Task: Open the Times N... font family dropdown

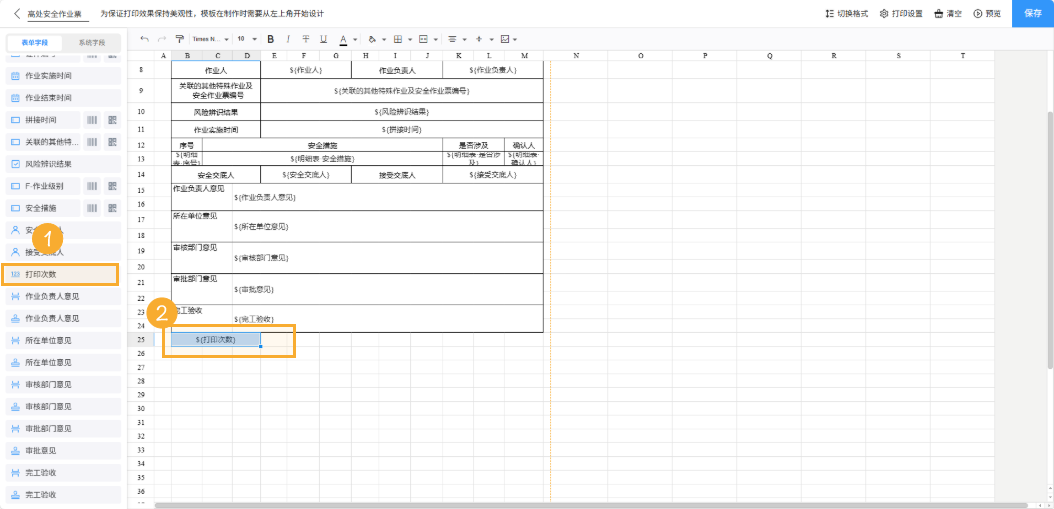Action: [x=210, y=39]
